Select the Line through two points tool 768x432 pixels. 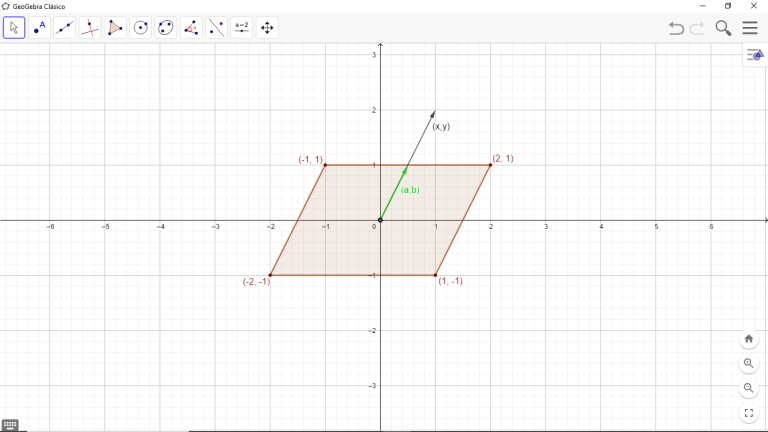click(x=65, y=28)
